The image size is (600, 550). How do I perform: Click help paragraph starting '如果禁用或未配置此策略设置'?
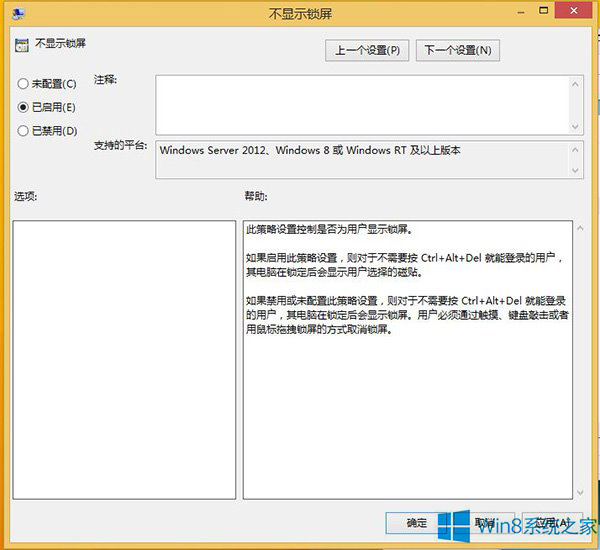(x=407, y=315)
